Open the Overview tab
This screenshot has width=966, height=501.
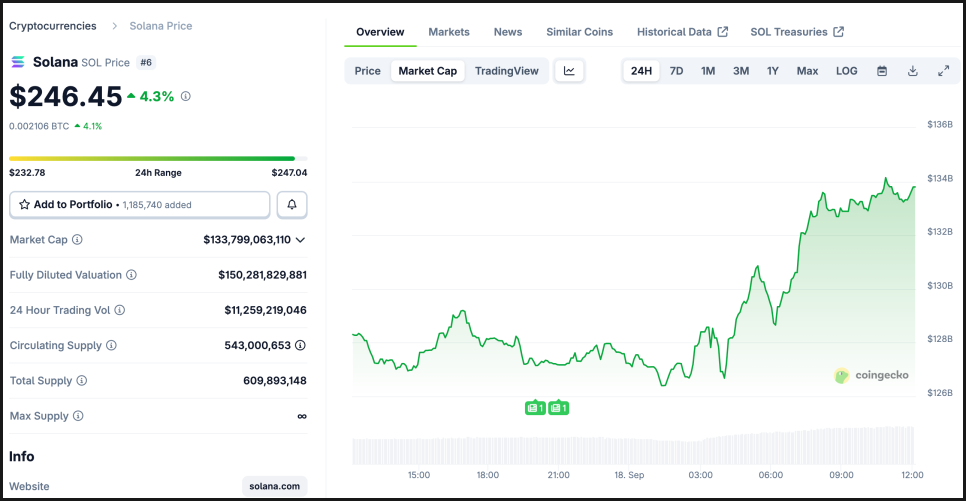(x=380, y=32)
